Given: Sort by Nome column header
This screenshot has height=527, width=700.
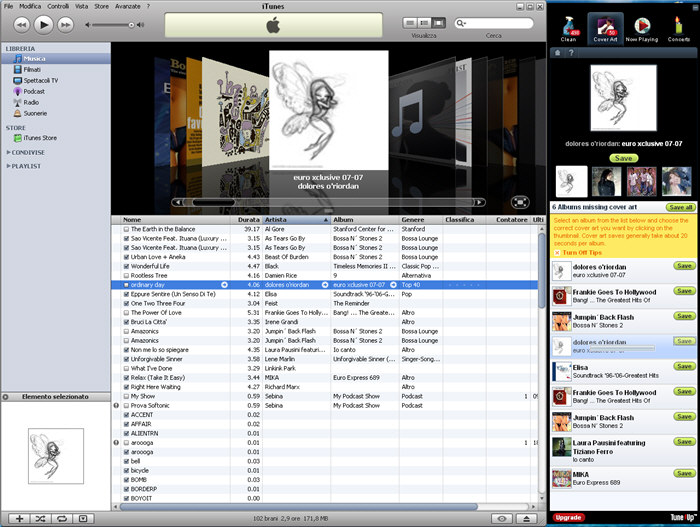Looking at the screenshot, I should click(x=175, y=220).
